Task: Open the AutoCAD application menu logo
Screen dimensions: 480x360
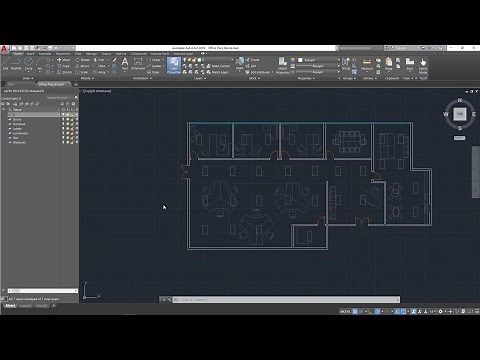Action: click(x=4, y=49)
